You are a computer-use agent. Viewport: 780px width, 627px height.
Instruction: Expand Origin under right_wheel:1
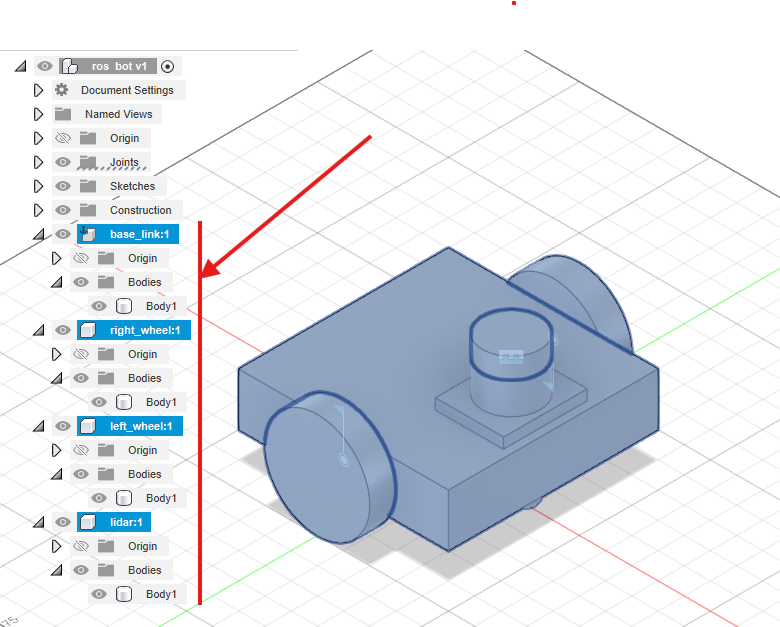56,354
